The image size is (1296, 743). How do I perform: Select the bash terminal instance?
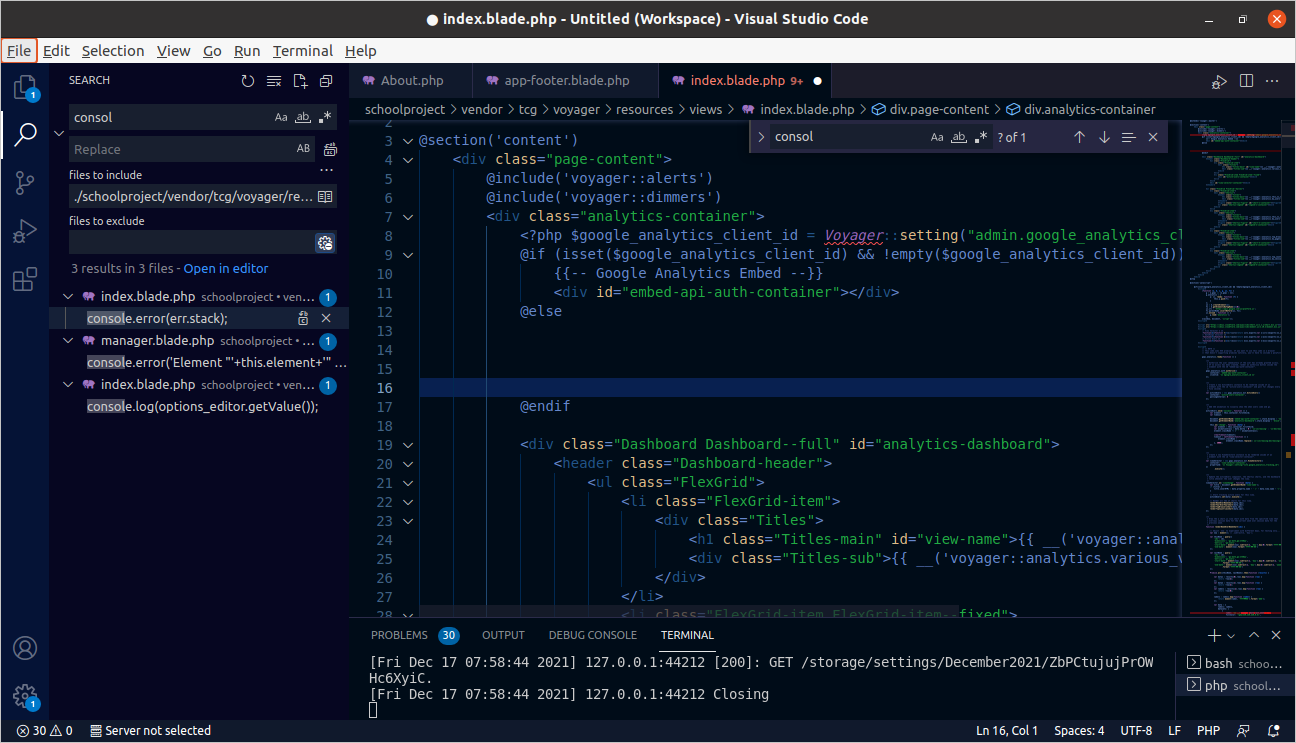pos(1233,663)
